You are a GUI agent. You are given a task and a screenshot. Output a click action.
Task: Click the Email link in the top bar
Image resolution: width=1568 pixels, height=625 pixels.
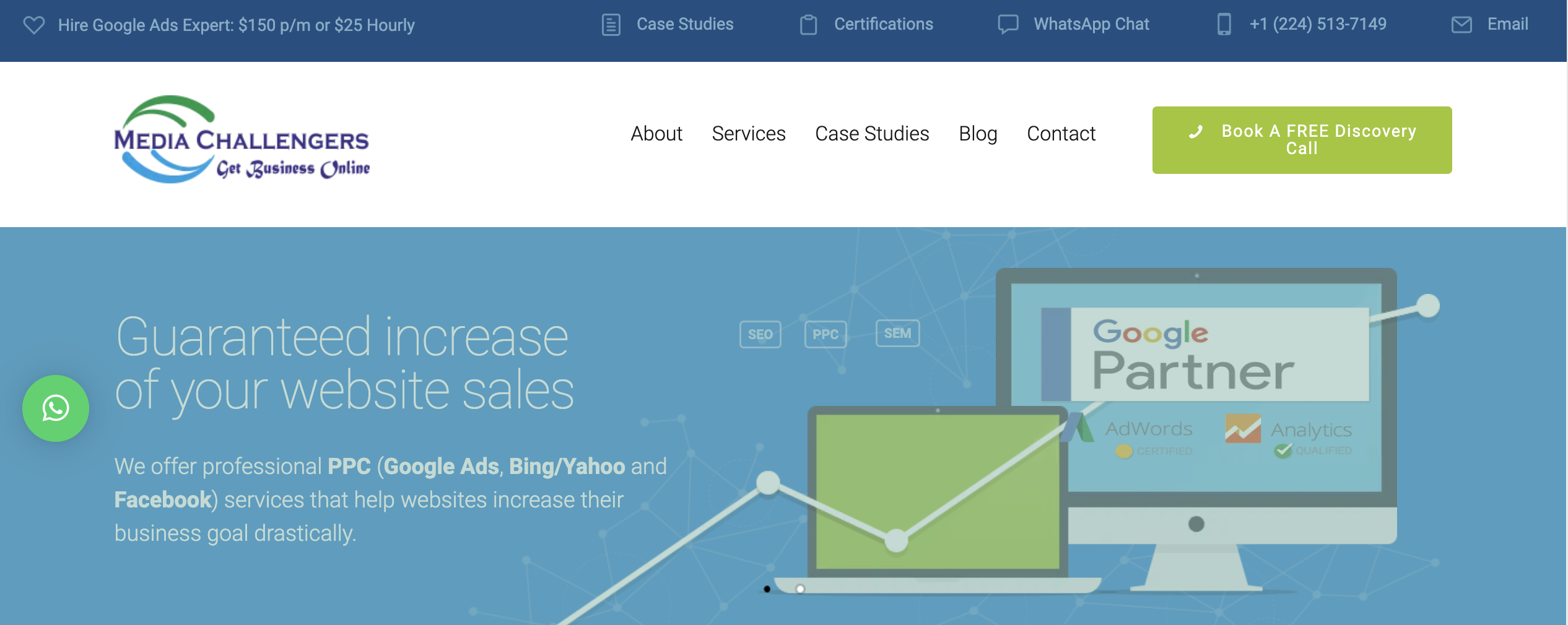click(x=1508, y=24)
